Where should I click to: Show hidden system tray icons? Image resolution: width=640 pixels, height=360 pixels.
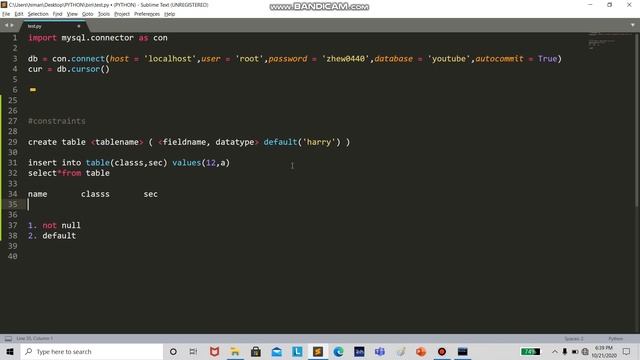[x=555, y=351]
